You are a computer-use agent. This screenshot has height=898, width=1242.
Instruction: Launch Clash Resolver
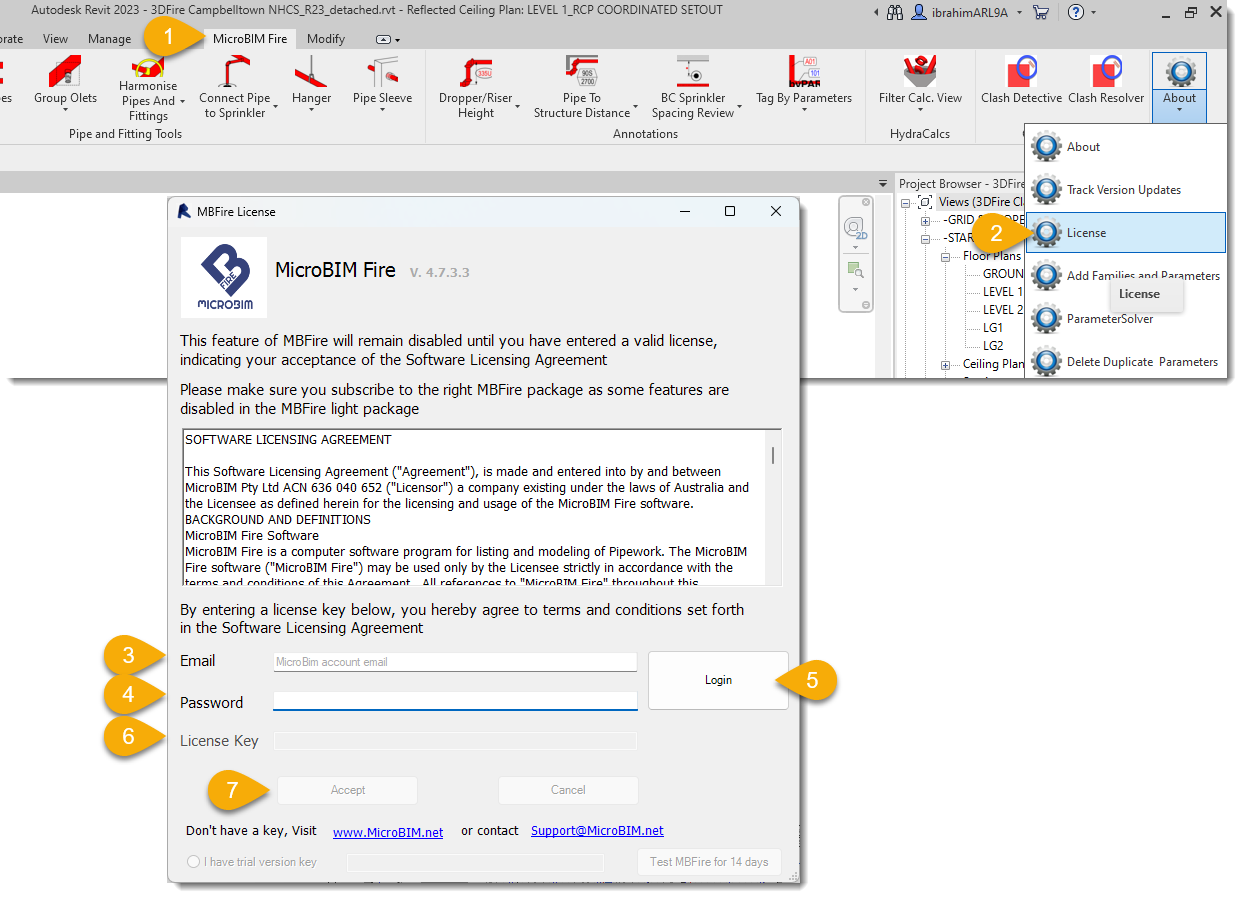point(1106,80)
